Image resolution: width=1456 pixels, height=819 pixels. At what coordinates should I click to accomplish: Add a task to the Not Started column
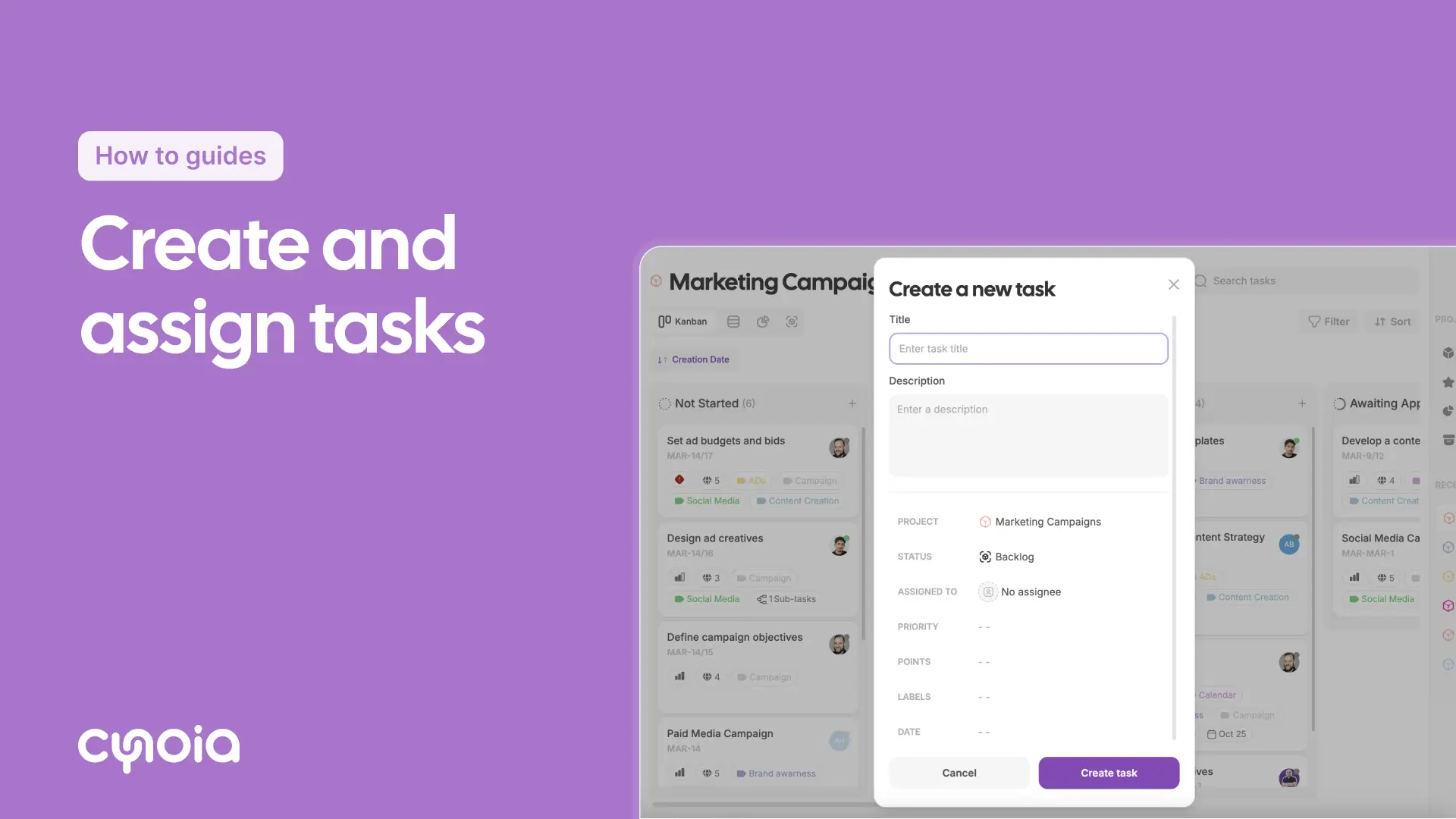click(x=852, y=403)
